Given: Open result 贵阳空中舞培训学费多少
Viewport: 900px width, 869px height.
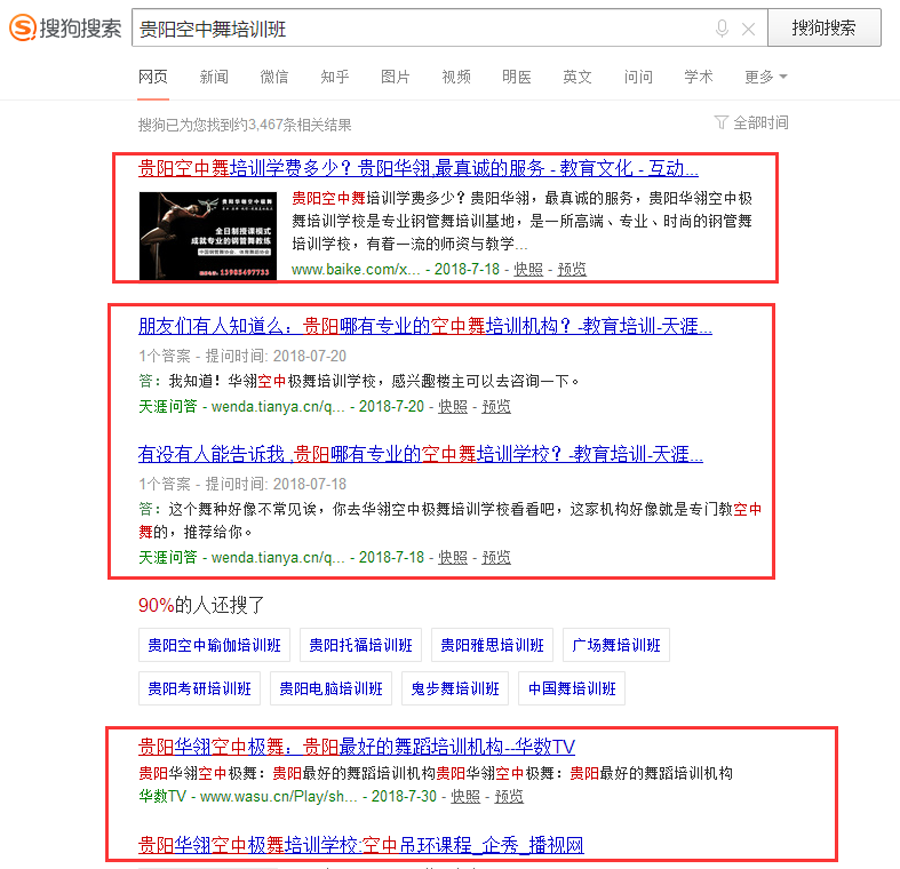Looking at the screenshot, I should tap(418, 168).
